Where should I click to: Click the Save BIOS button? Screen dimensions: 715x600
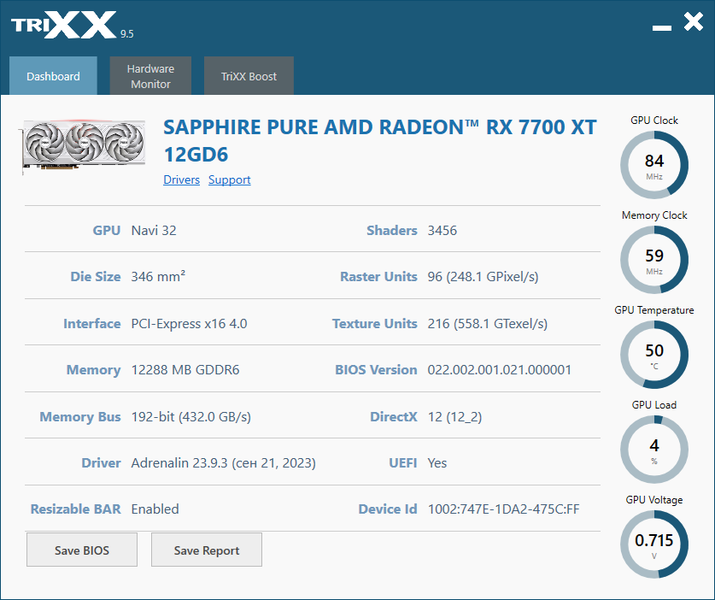(x=82, y=550)
